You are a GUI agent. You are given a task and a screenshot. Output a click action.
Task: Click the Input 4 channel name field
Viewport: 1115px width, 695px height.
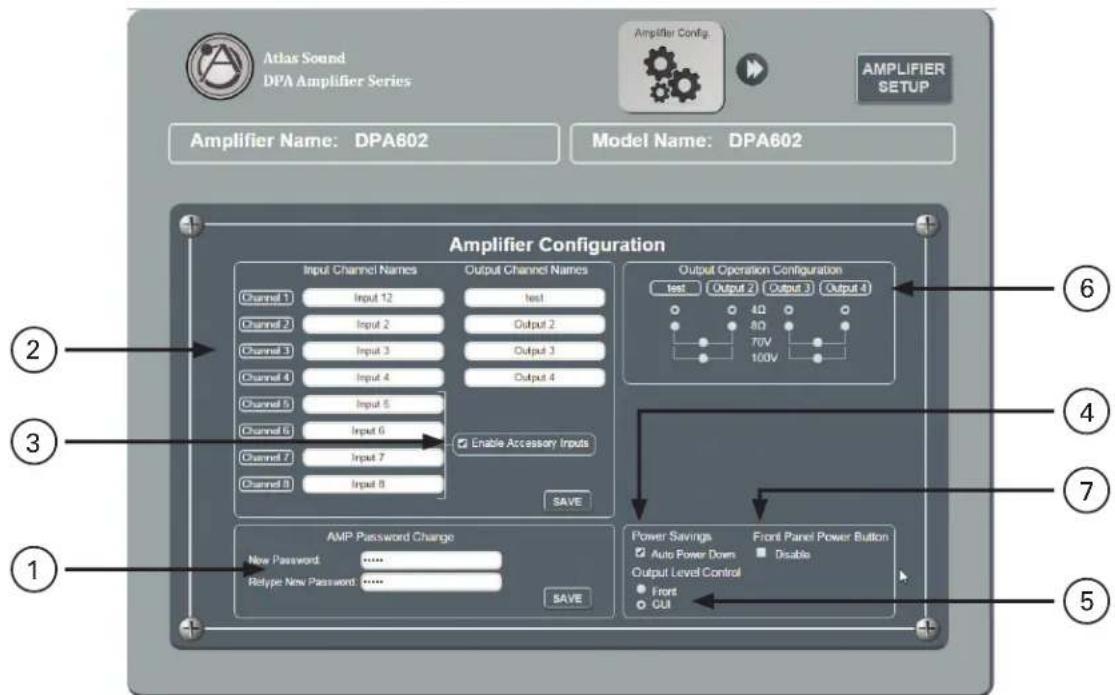373,378
